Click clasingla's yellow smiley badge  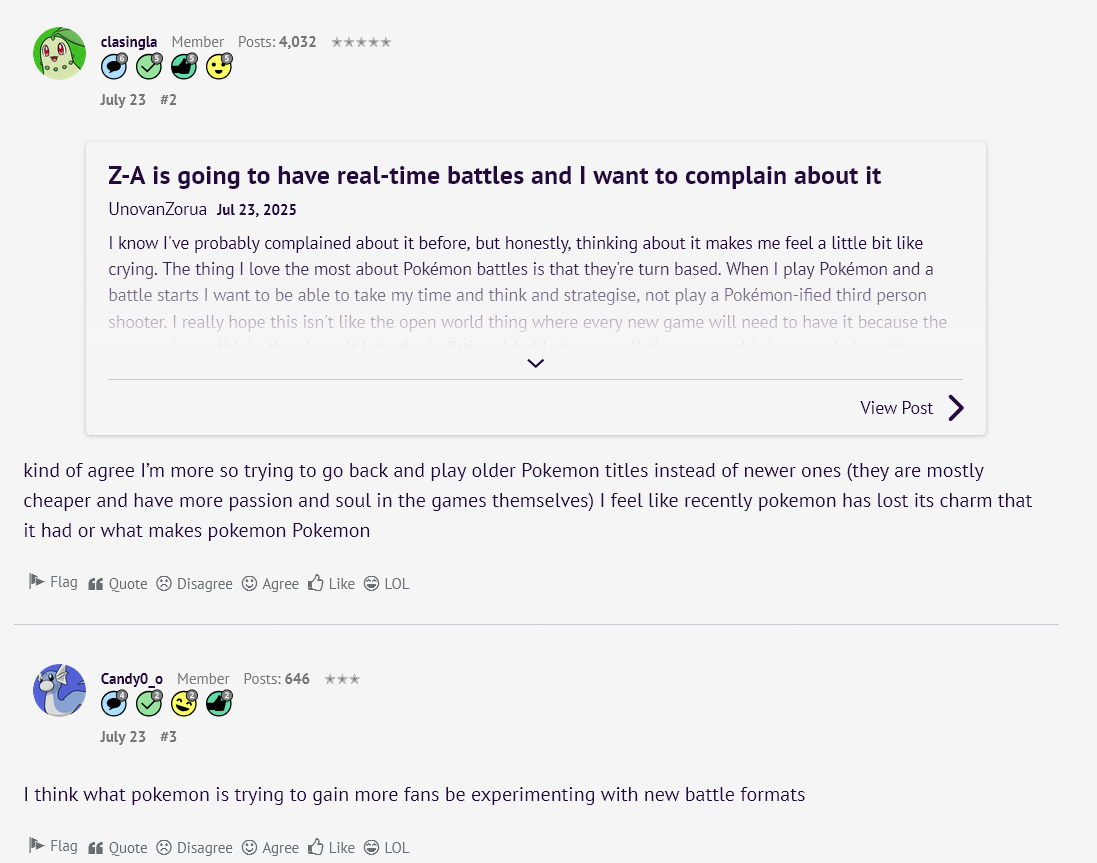tap(219, 66)
